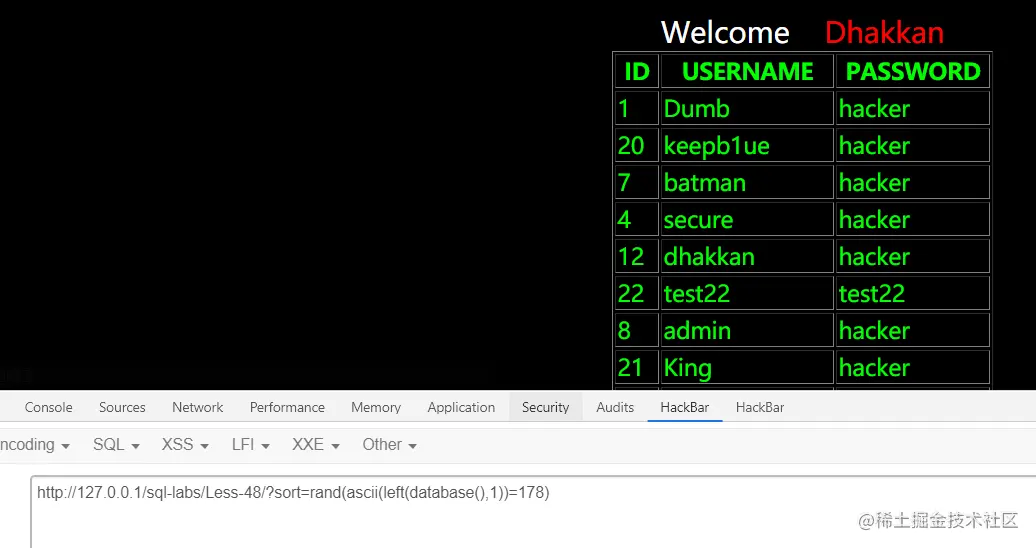Click the PASSWORD column header
The height and width of the screenshot is (548, 1036).
(x=912, y=71)
